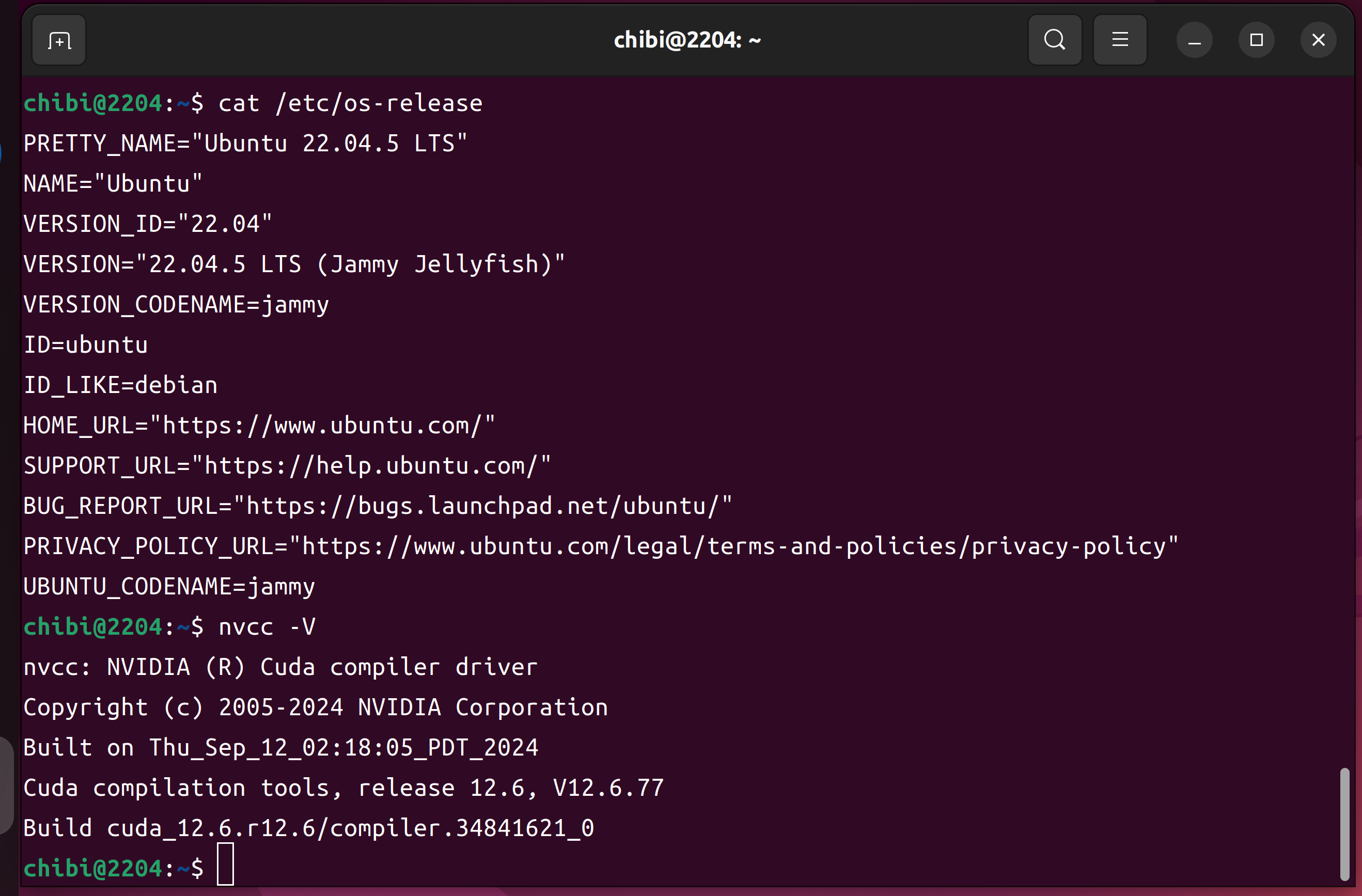The image size is (1362, 896).
Task: Open a new terminal tab
Action: (59, 40)
